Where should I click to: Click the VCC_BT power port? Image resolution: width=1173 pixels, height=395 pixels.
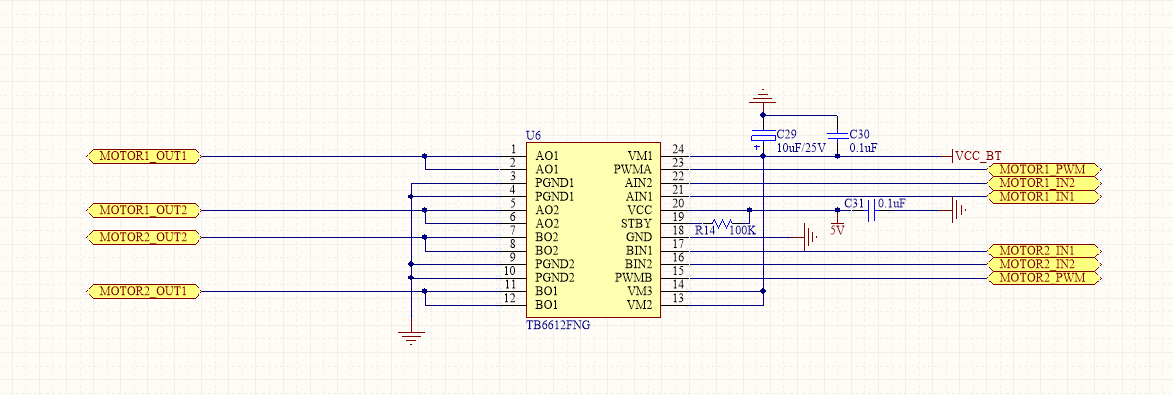pyautogui.click(x=976, y=156)
